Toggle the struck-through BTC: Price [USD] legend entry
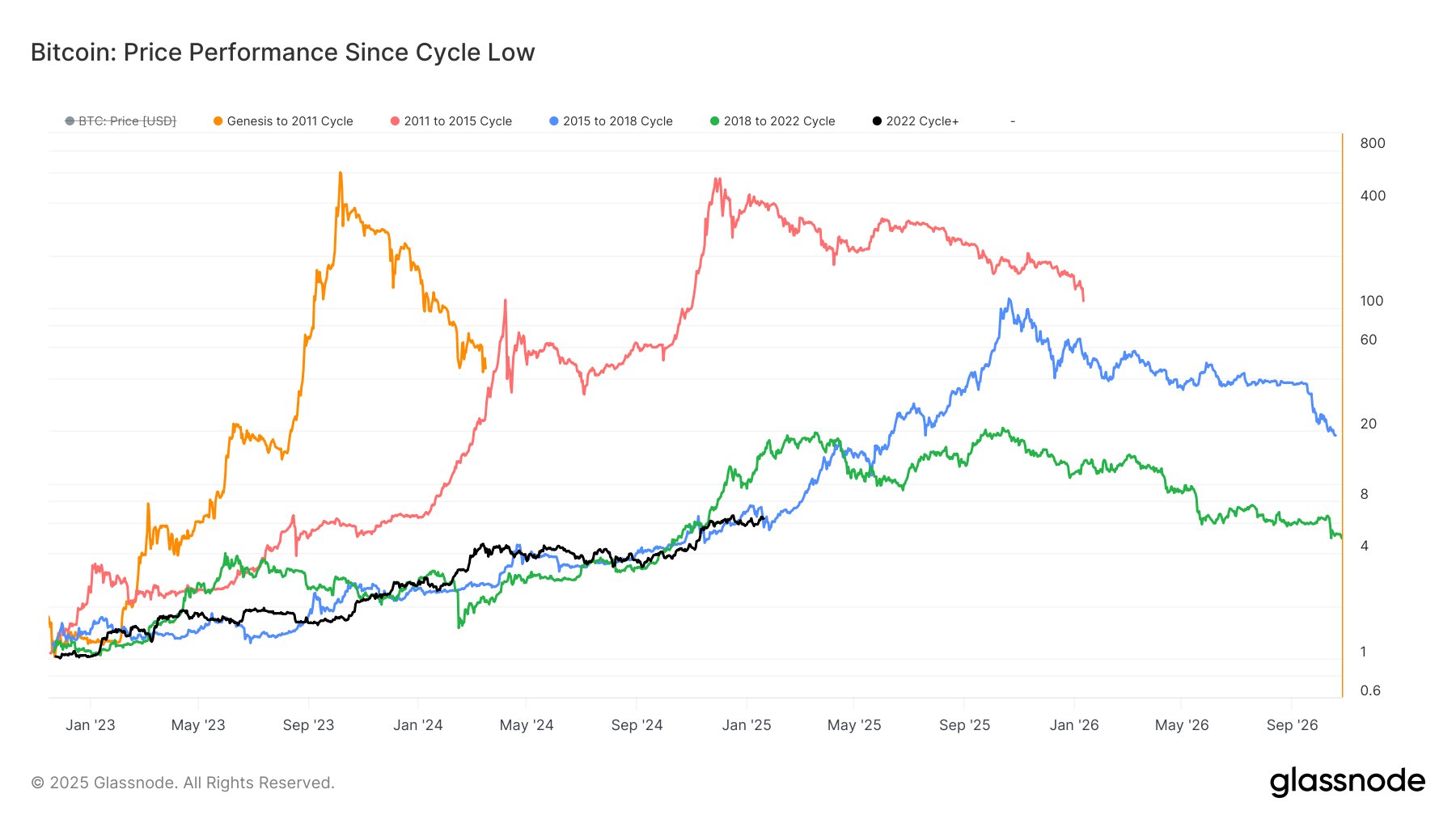 (127, 121)
